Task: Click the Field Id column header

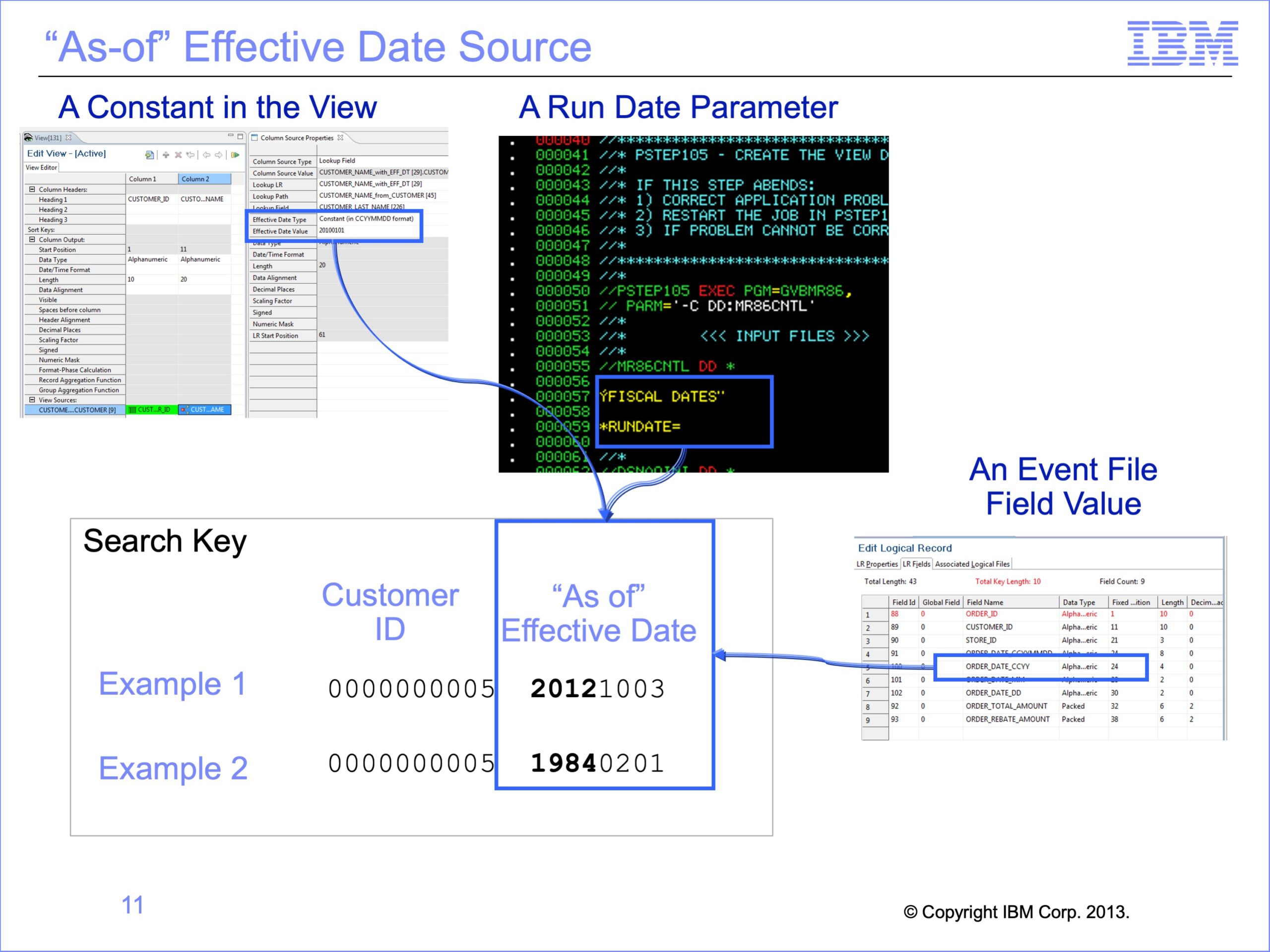Action: coord(904,602)
